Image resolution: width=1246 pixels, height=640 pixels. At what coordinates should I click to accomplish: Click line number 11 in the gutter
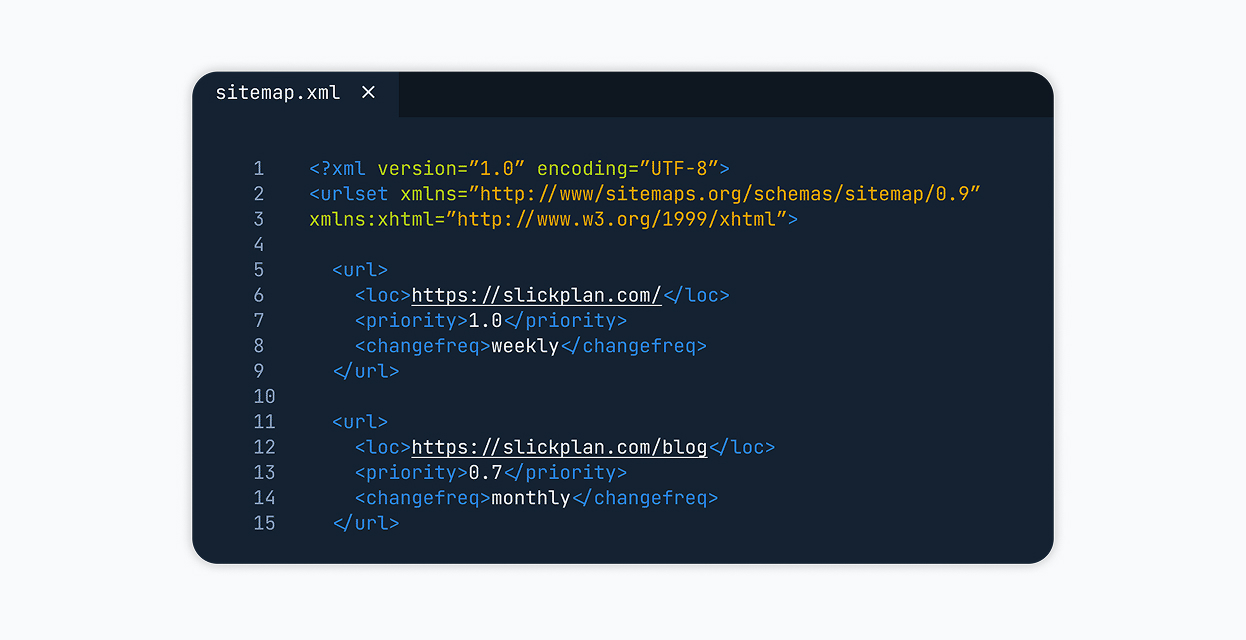pyautogui.click(x=264, y=422)
